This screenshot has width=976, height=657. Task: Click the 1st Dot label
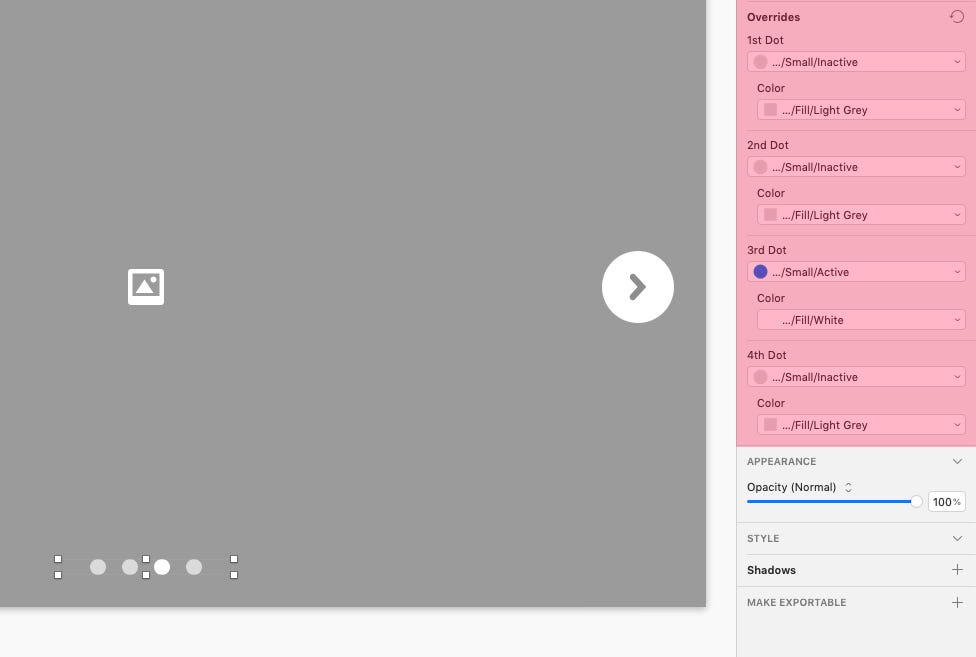click(x=765, y=40)
